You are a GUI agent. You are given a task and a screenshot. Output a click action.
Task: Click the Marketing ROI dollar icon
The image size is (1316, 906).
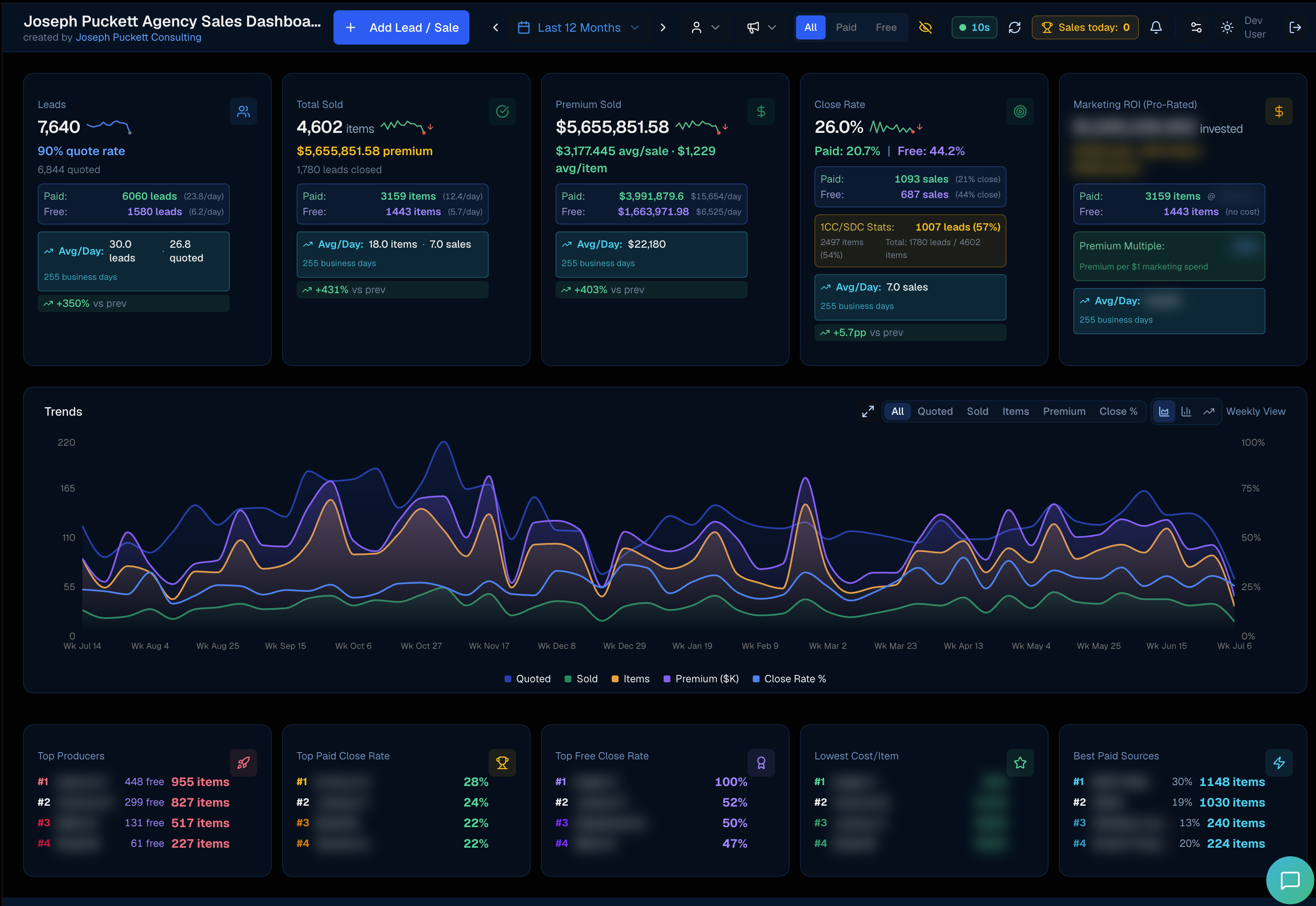[x=1279, y=111]
